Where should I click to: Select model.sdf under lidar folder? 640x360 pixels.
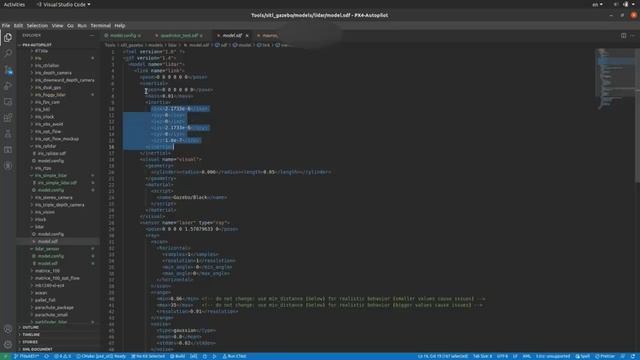(x=48, y=241)
